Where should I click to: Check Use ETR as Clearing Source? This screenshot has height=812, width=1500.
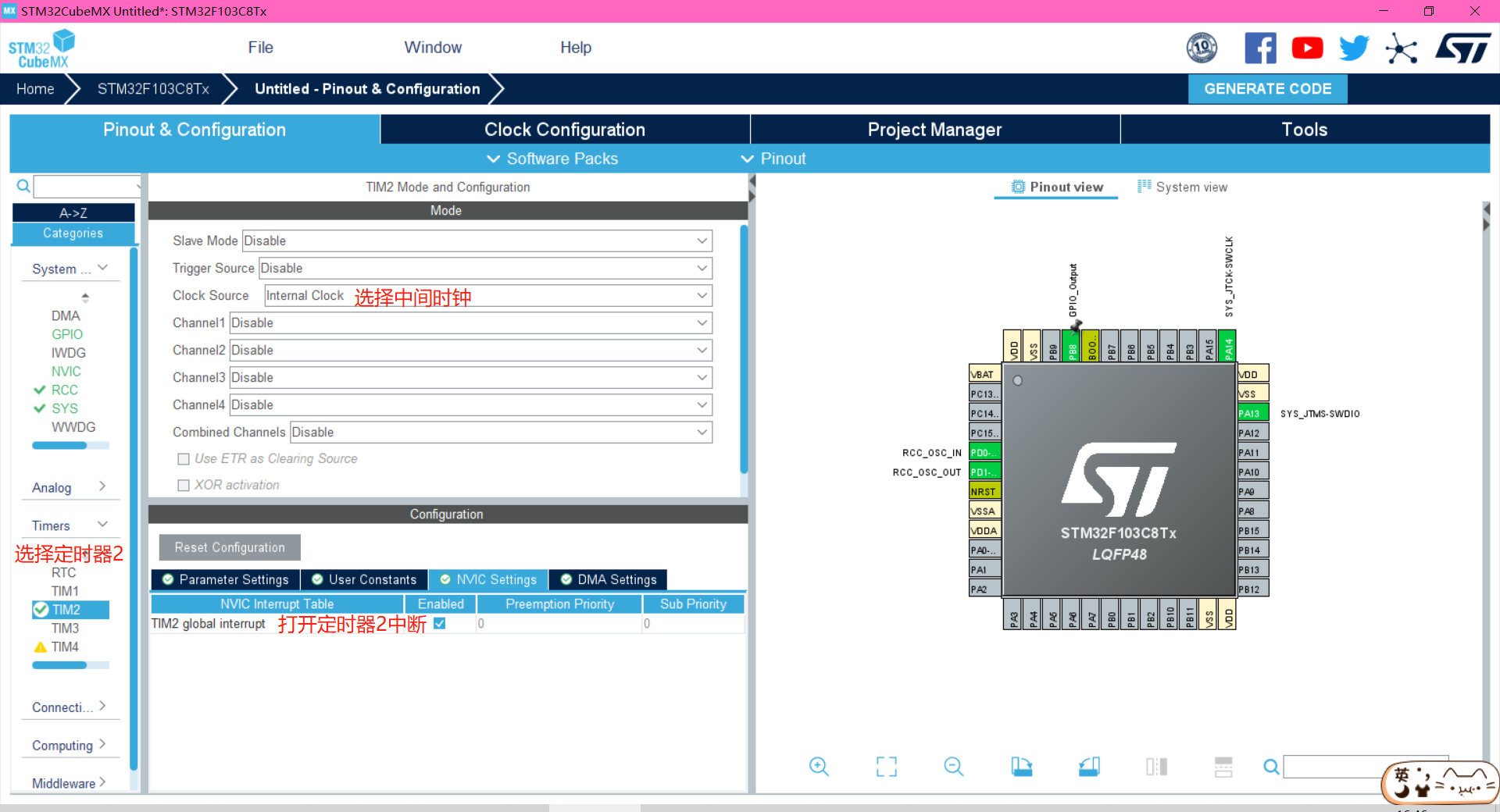184,459
